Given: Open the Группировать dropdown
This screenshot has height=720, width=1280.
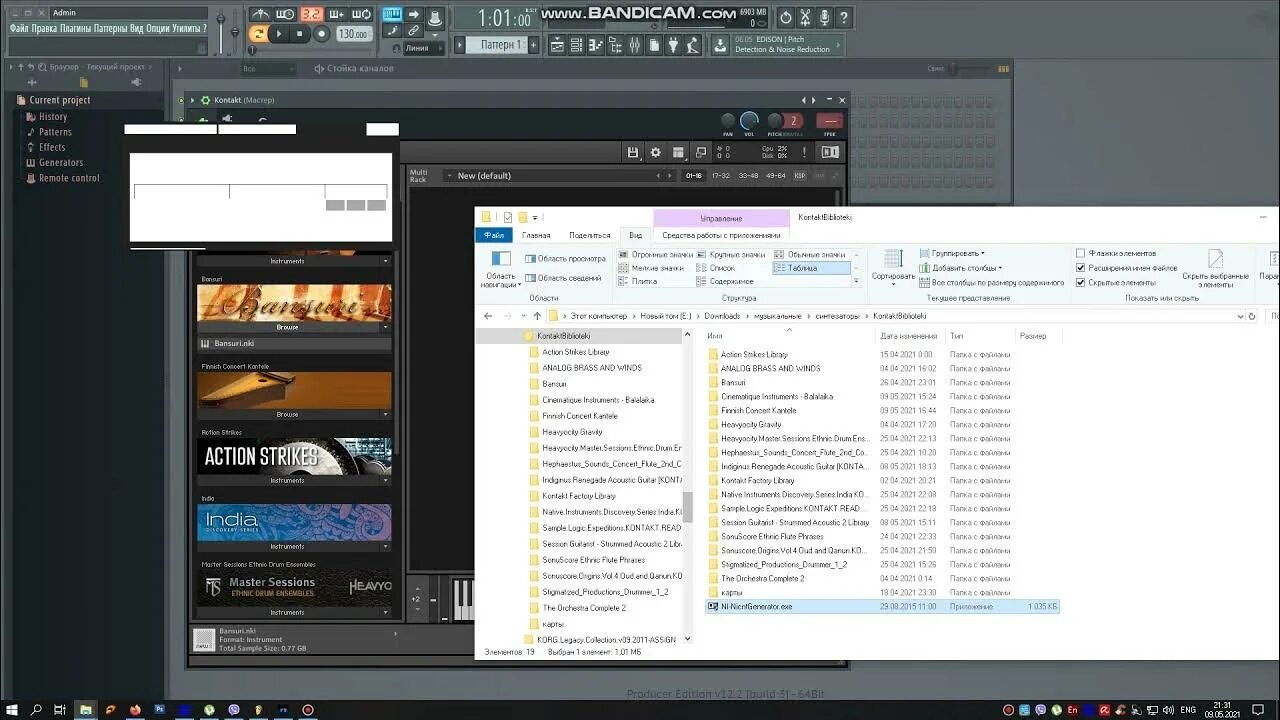Looking at the screenshot, I should point(951,253).
